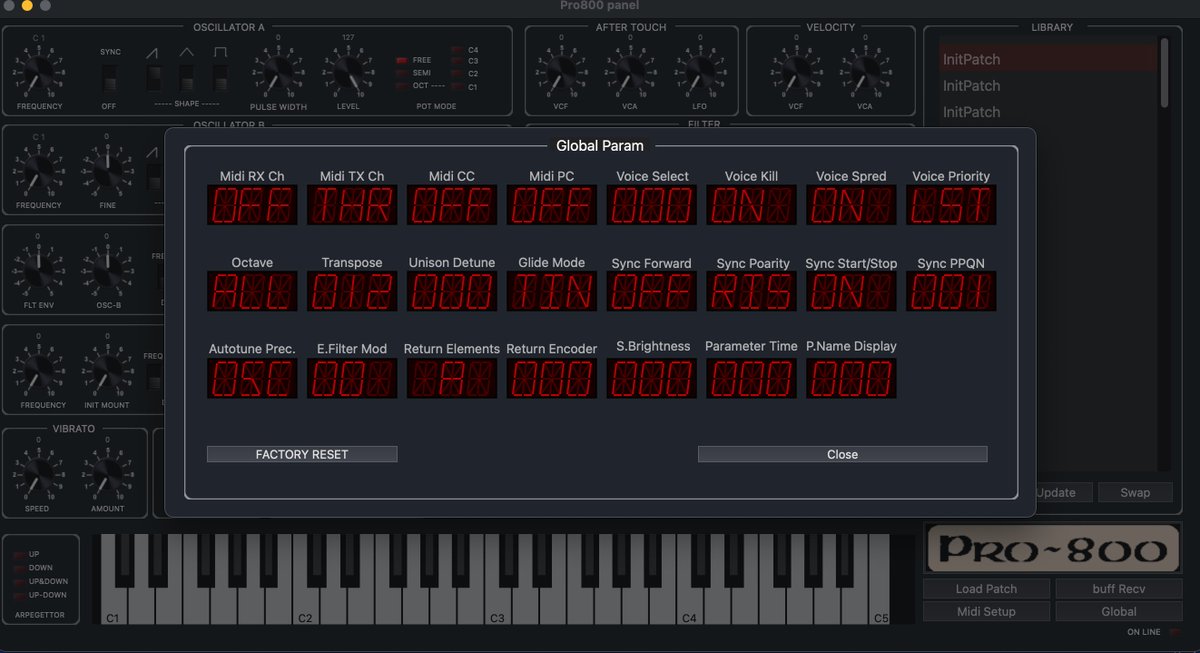
Task: Toggle the Sync Start/Stop display
Action: click(x=852, y=292)
